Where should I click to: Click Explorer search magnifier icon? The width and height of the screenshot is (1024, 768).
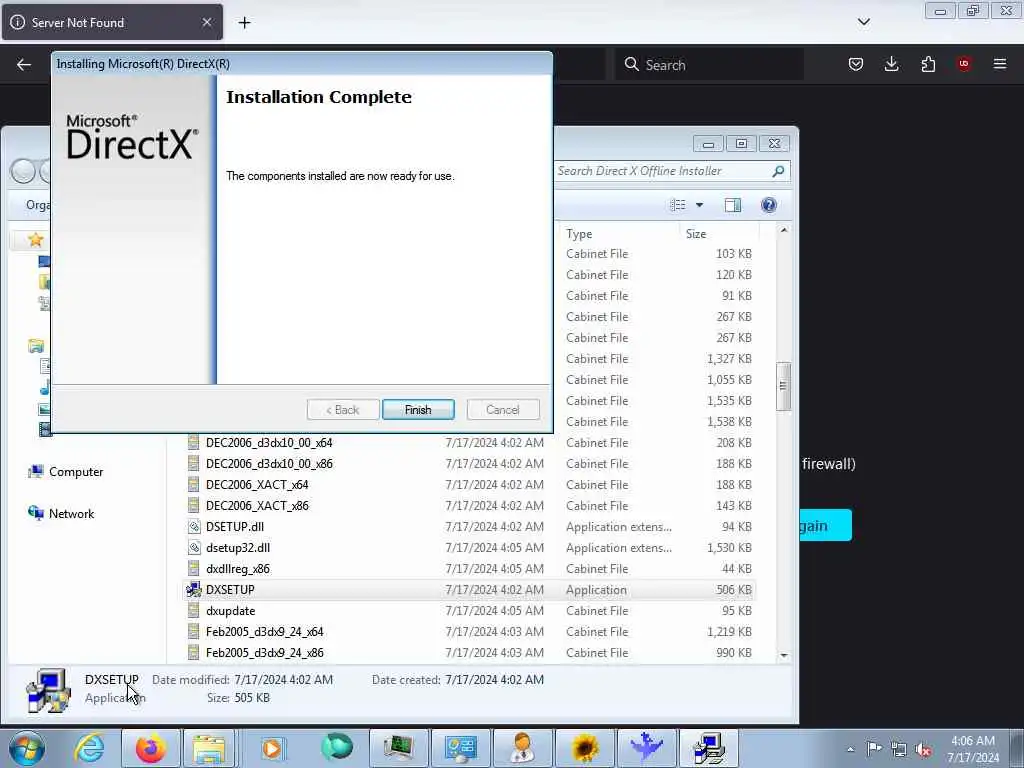(x=778, y=171)
